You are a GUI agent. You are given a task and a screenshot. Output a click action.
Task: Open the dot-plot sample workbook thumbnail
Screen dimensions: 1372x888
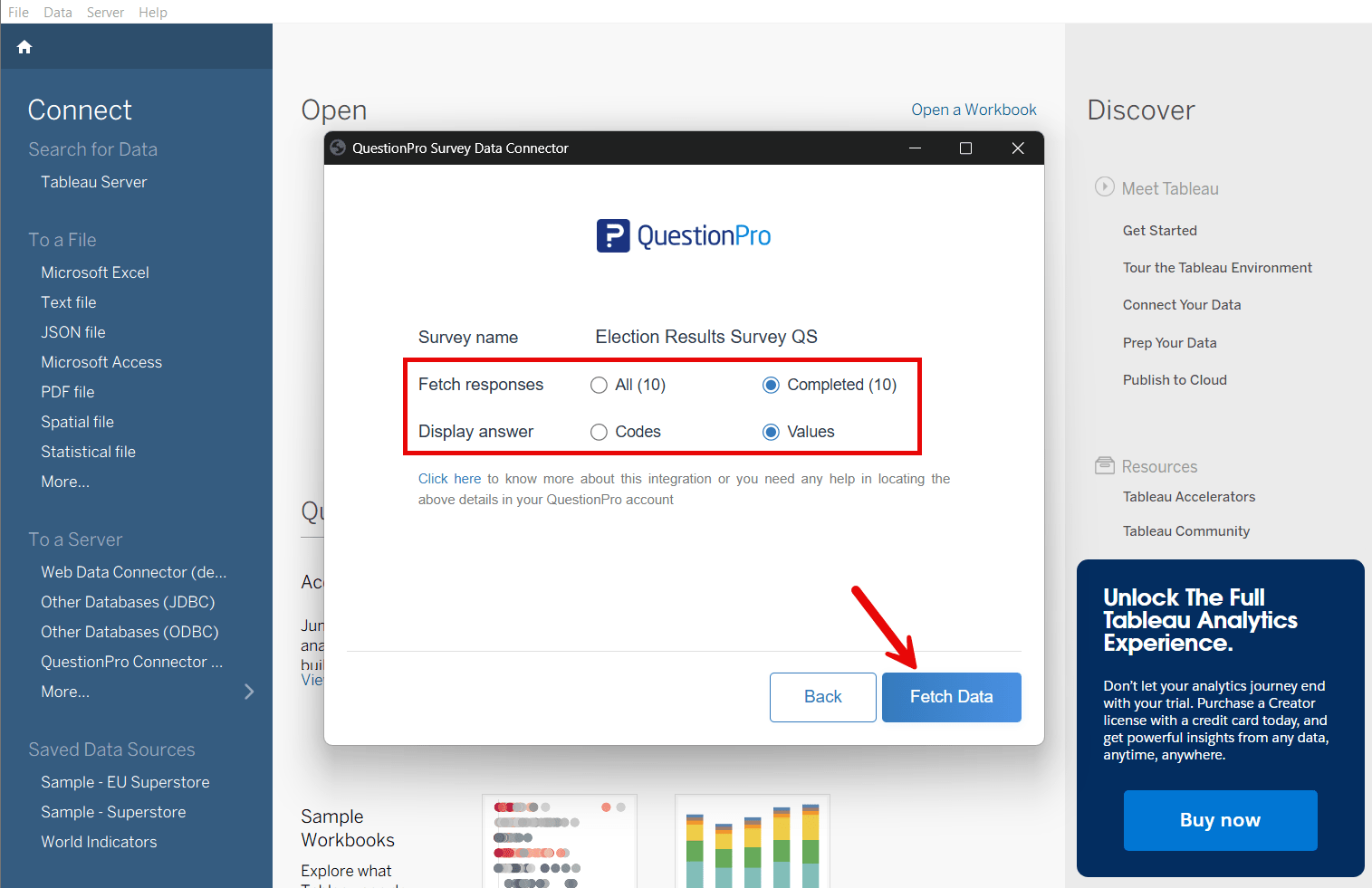(x=560, y=841)
